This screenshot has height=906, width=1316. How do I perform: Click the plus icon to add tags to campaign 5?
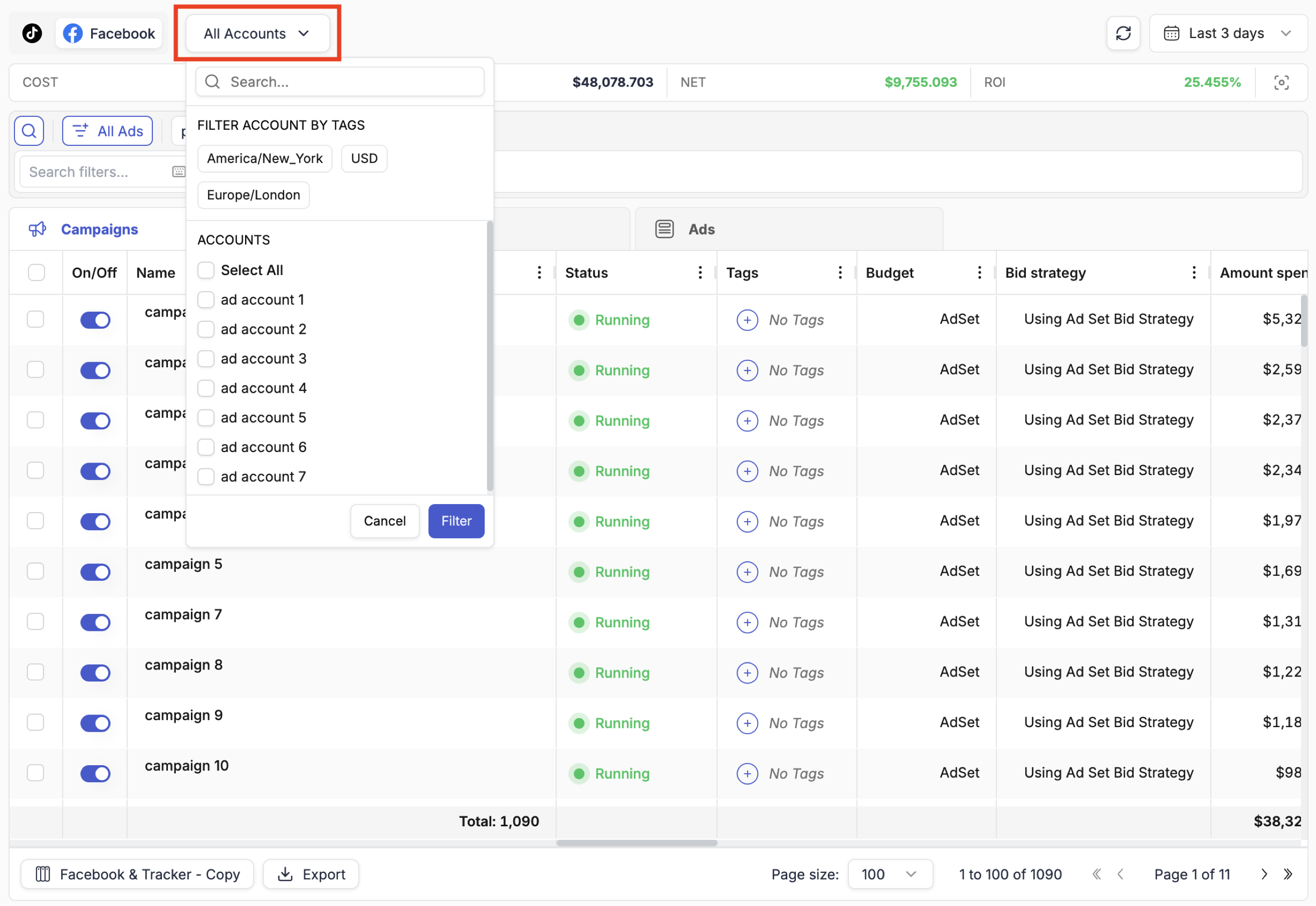click(x=747, y=572)
